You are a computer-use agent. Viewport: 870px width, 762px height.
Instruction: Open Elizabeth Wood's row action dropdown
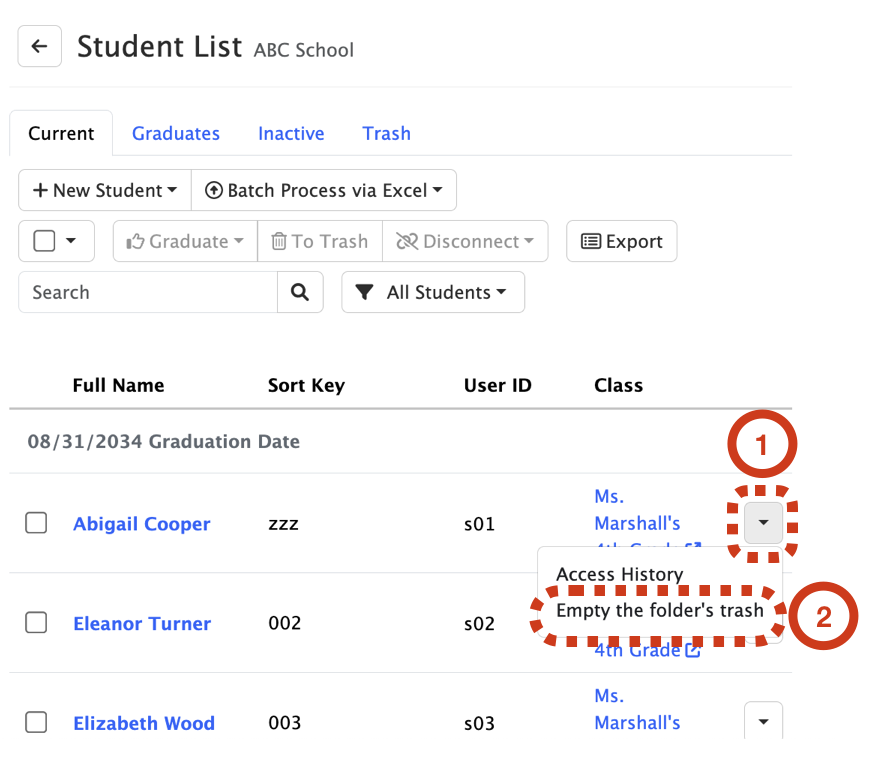(x=763, y=720)
